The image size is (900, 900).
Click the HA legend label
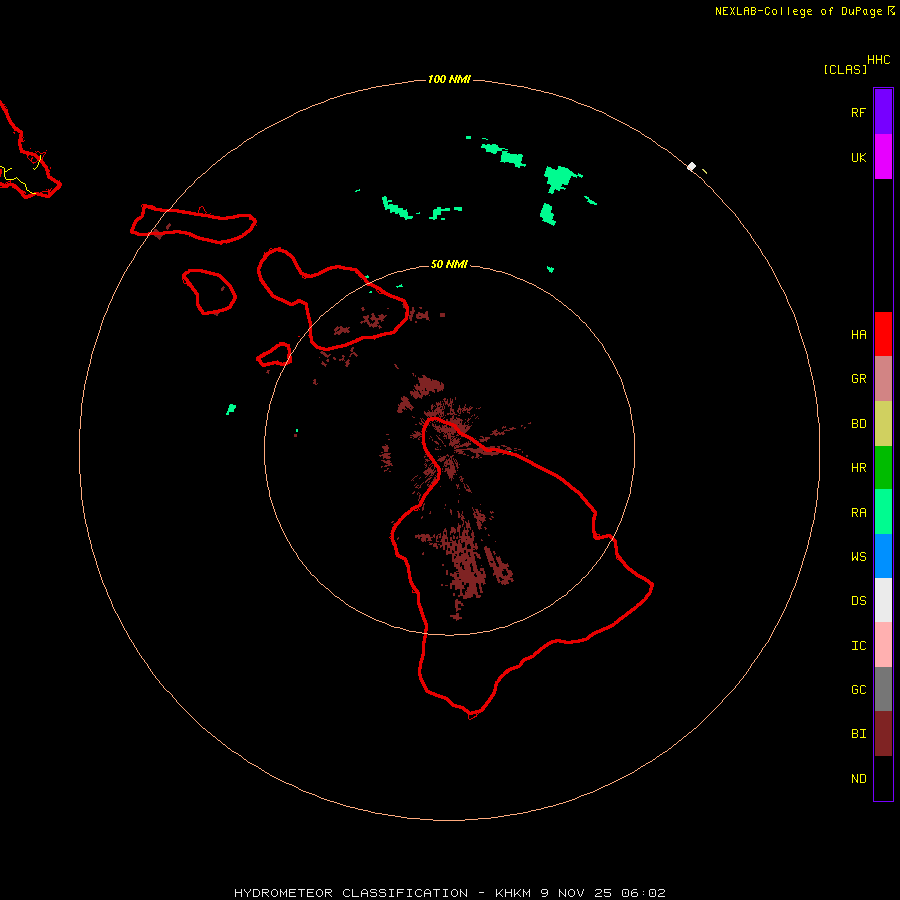coord(858,334)
